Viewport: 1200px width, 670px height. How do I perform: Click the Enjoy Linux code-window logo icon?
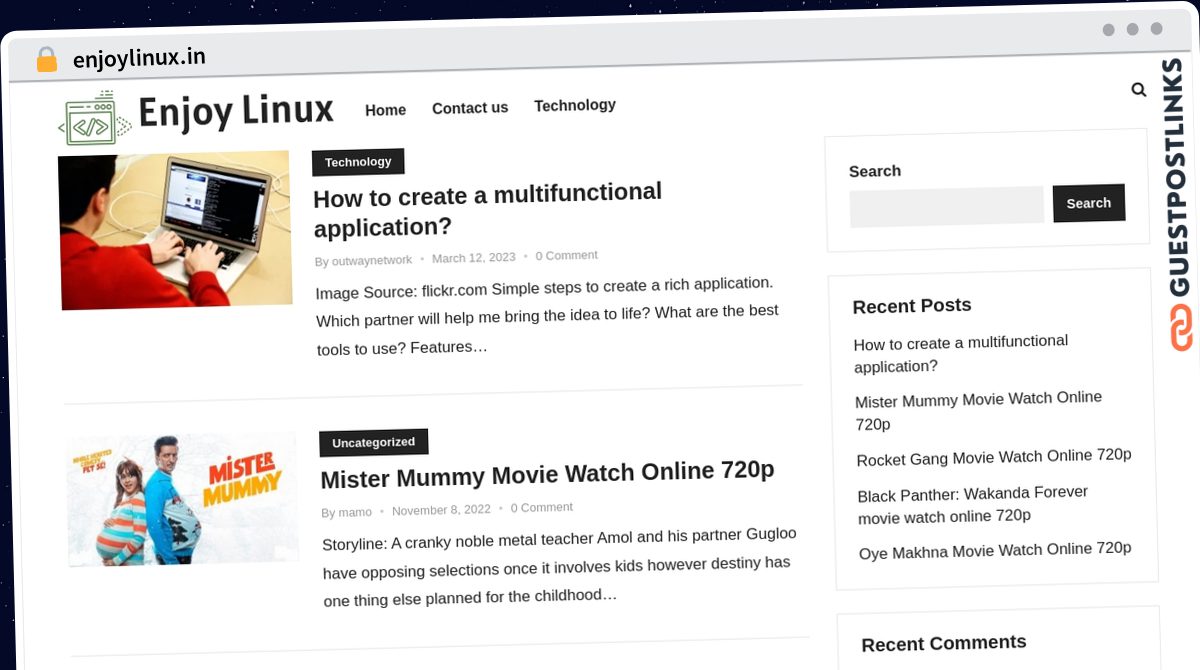coord(94,118)
